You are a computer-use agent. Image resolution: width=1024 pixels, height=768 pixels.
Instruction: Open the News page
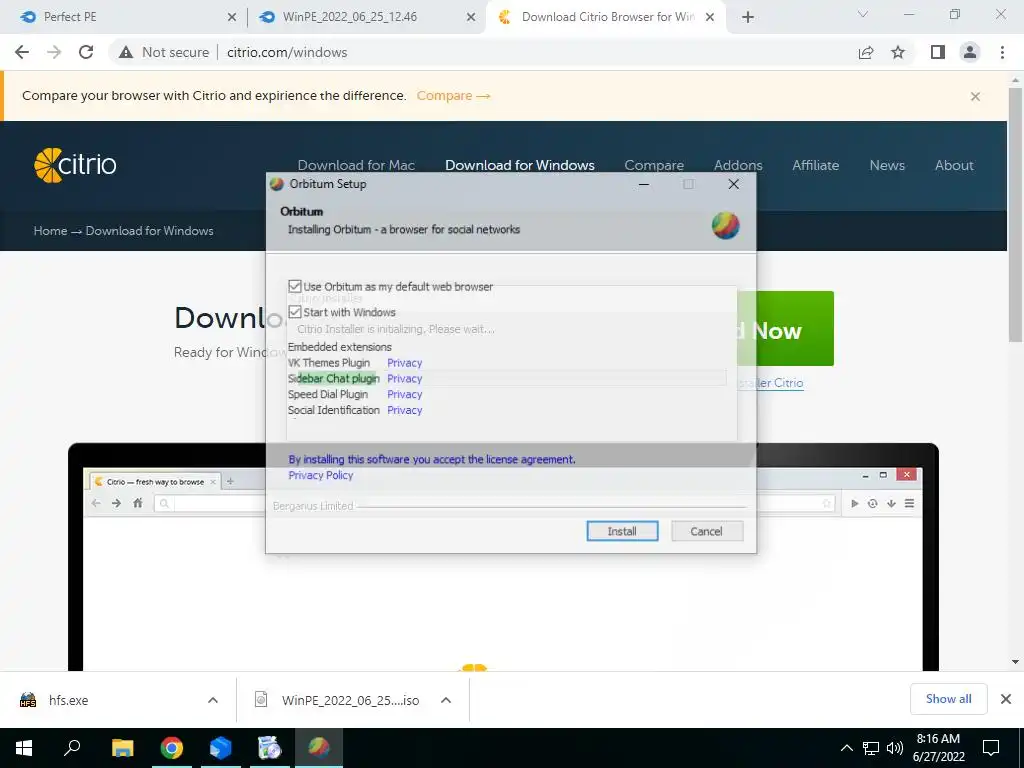click(887, 165)
